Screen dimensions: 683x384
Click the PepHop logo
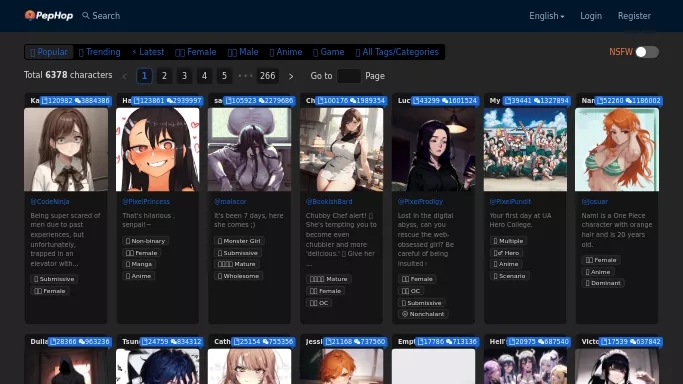coord(49,16)
